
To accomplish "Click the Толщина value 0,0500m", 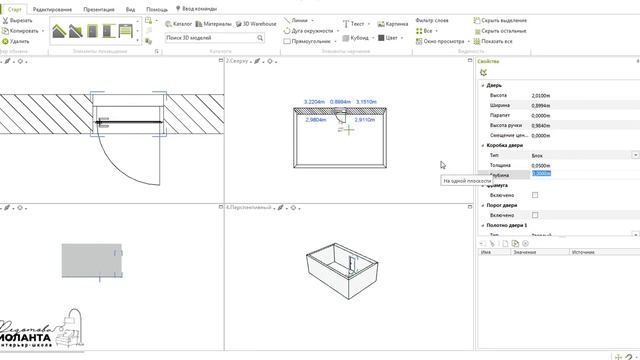I will tap(541, 165).
